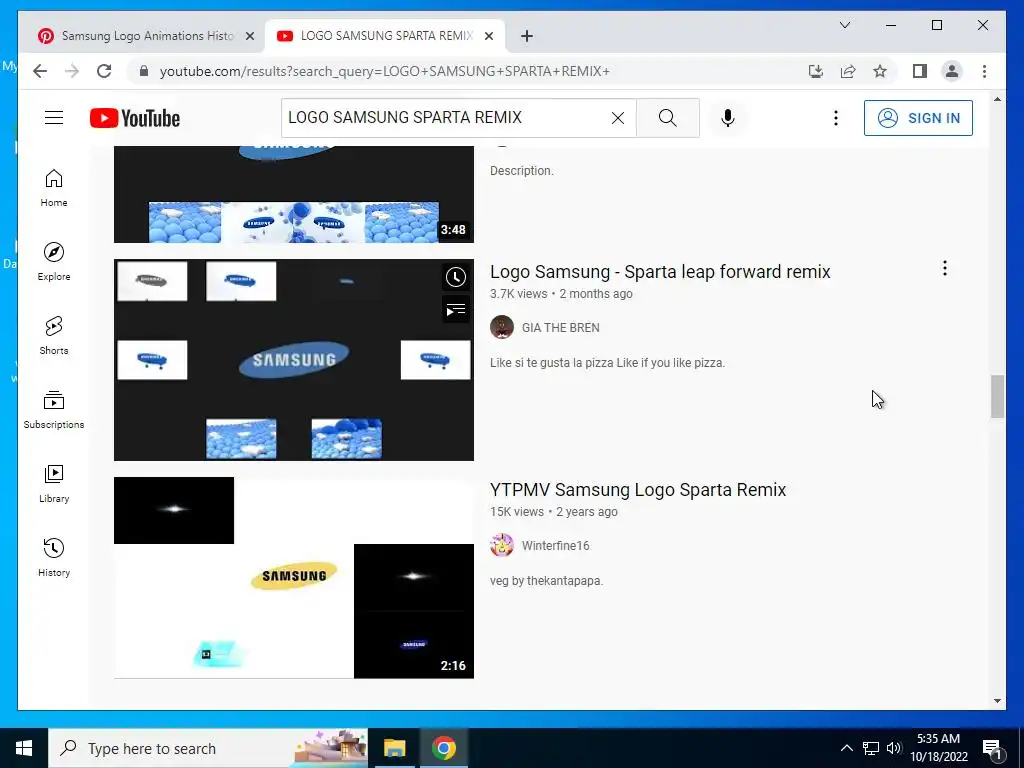Close the YouTube results tab
The image size is (1024, 768).
[x=488, y=36]
